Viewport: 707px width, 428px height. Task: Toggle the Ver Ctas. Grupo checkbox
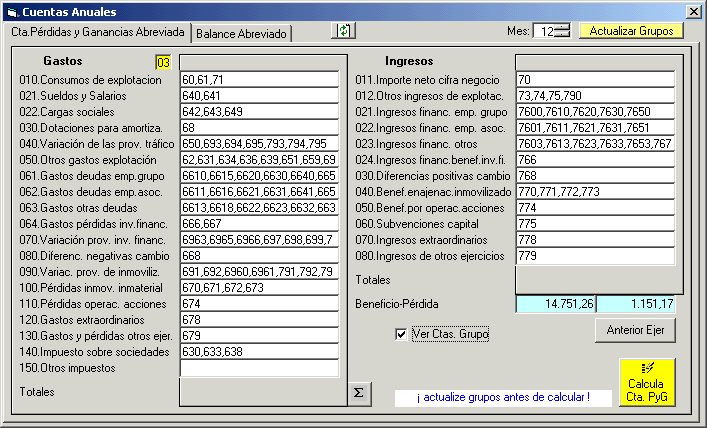(x=402, y=333)
